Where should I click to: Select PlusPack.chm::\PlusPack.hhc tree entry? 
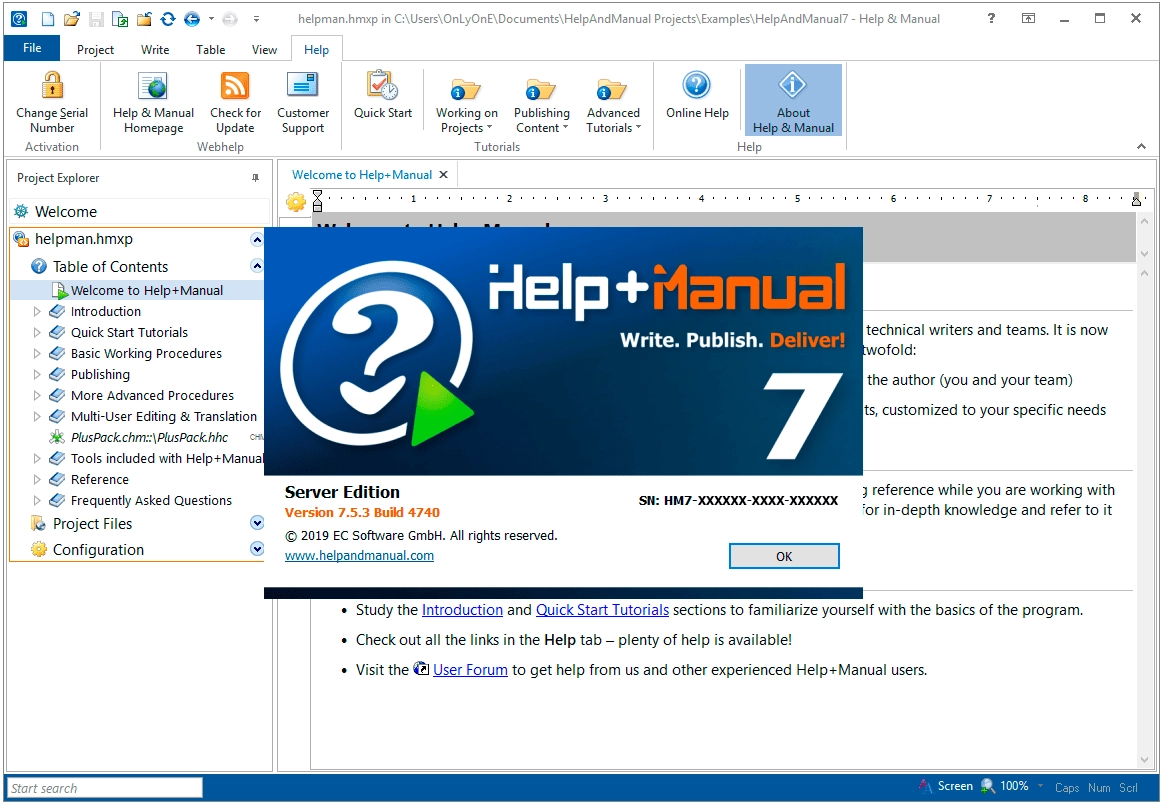tap(149, 437)
